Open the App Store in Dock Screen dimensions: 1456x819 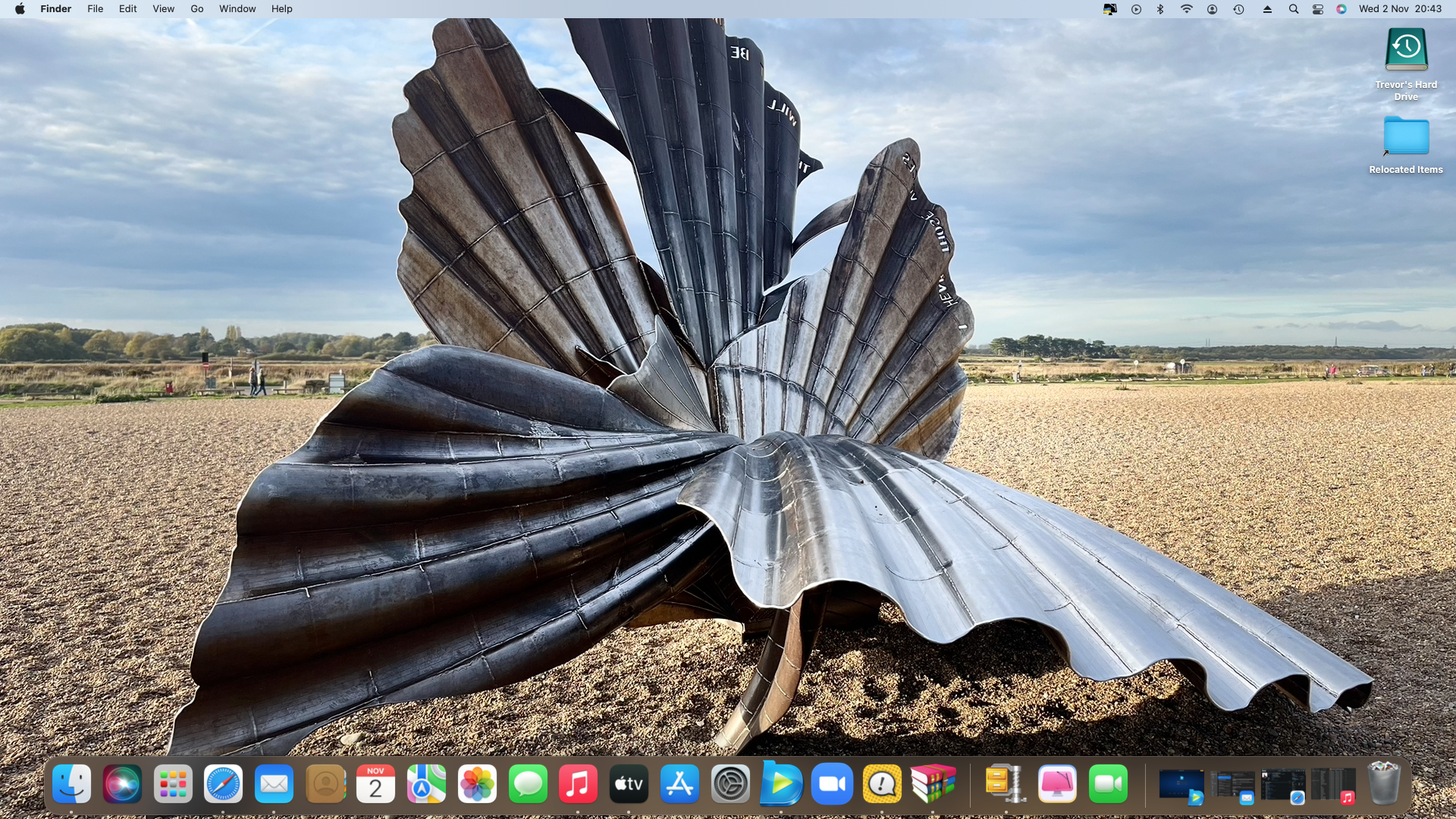click(679, 783)
